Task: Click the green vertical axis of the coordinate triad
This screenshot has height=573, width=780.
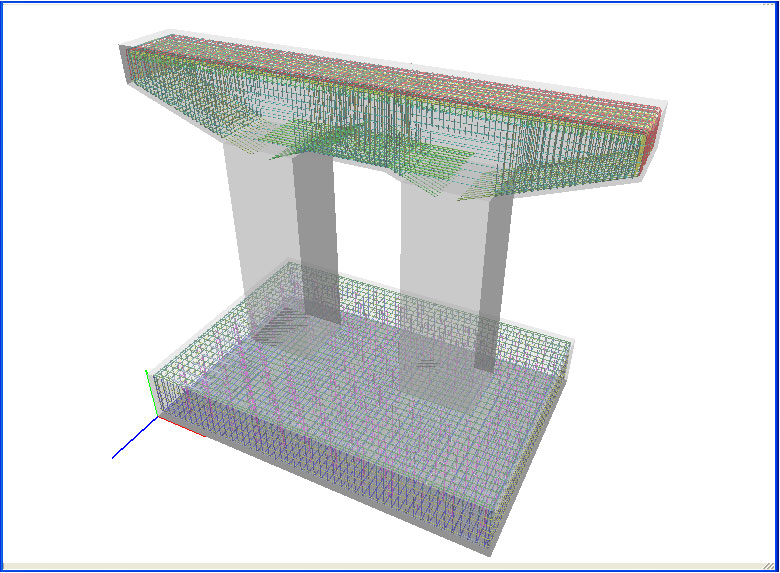Action: coord(151,393)
